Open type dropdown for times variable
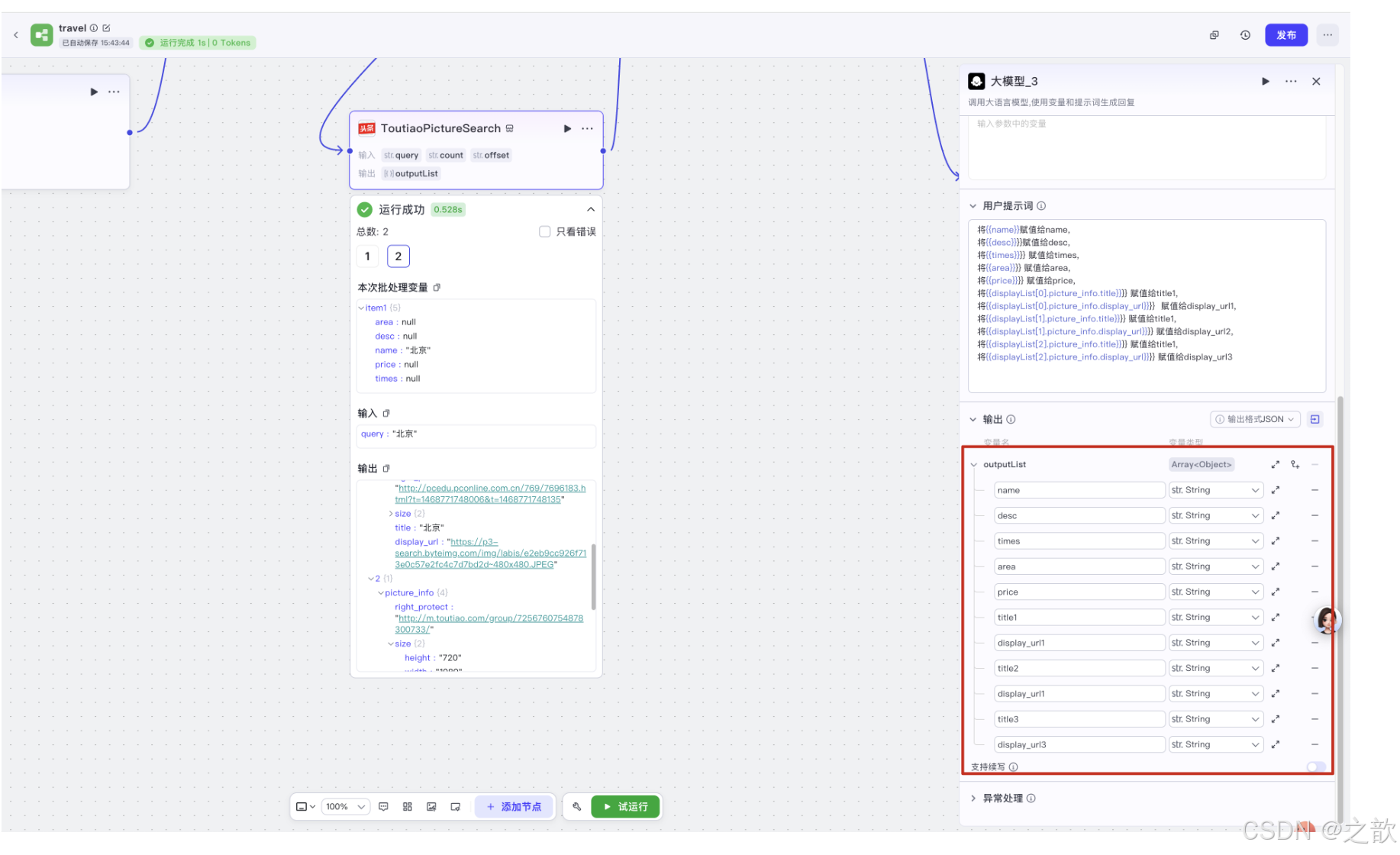The width and height of the screenshot is (1400, 855). [1215, 541]
